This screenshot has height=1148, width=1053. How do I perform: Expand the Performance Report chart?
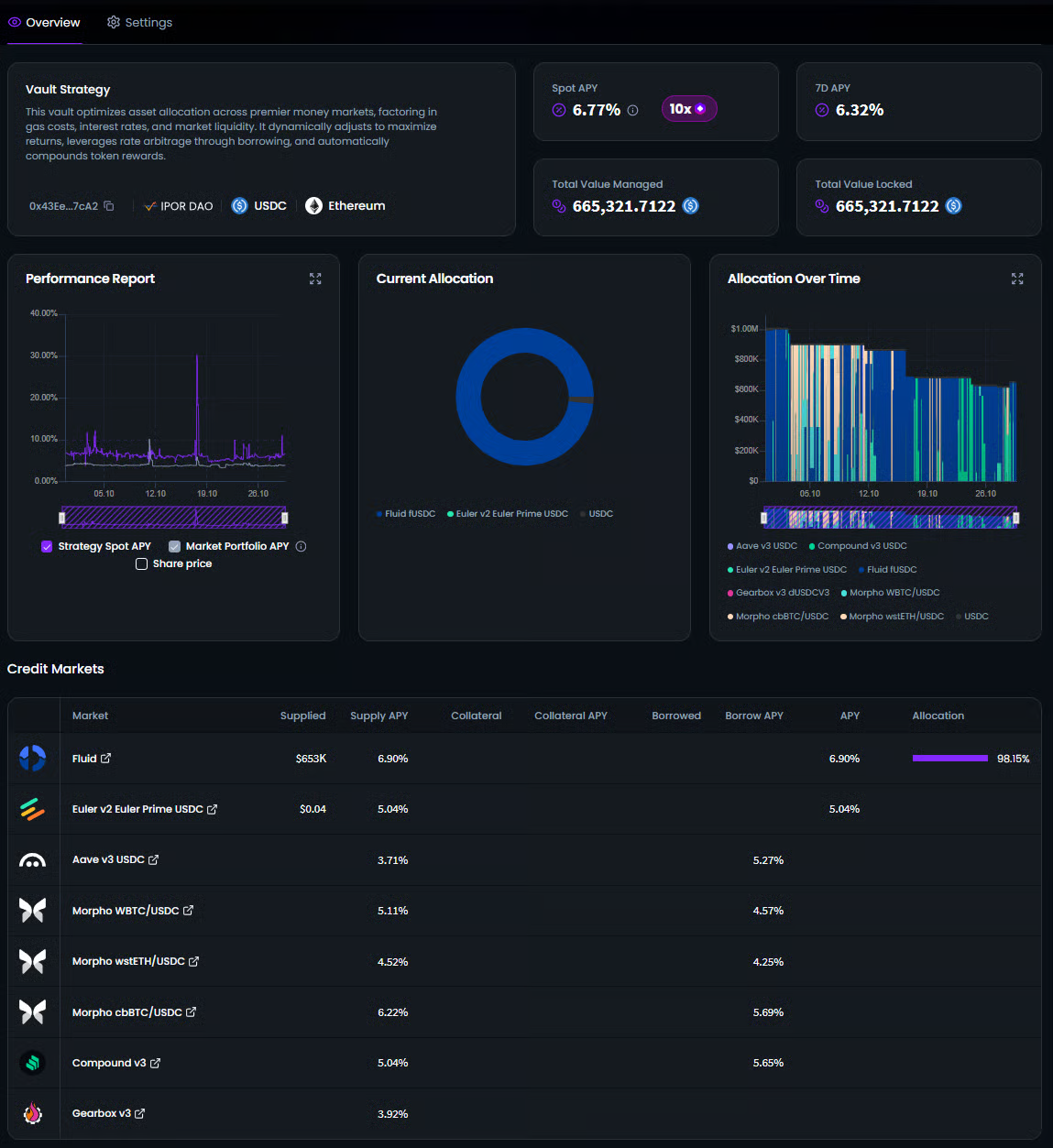tap(315, 279)
